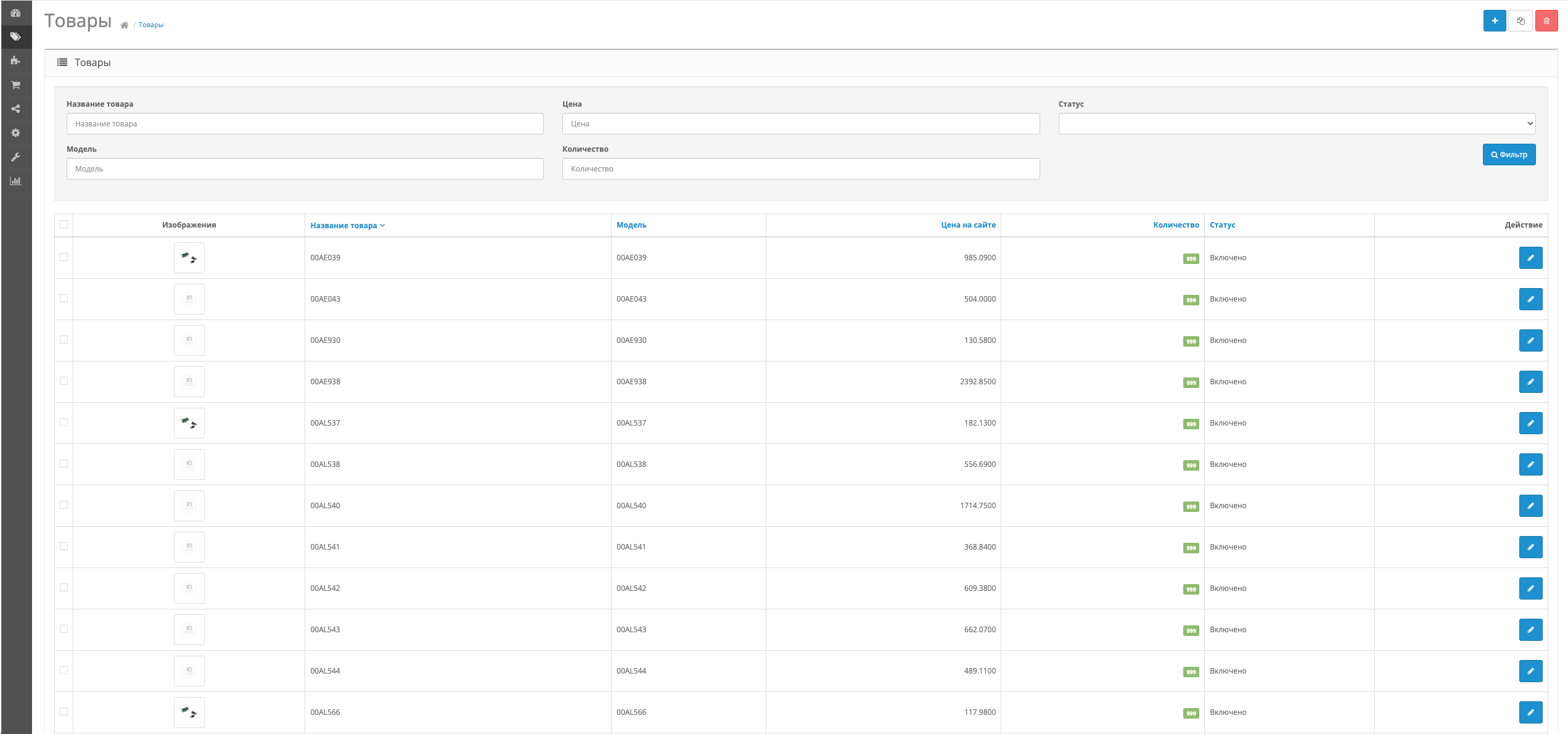Viewport: 1568px width, 734px height.
Task: Check the box for product 00AE039
Action: [64, 257]
